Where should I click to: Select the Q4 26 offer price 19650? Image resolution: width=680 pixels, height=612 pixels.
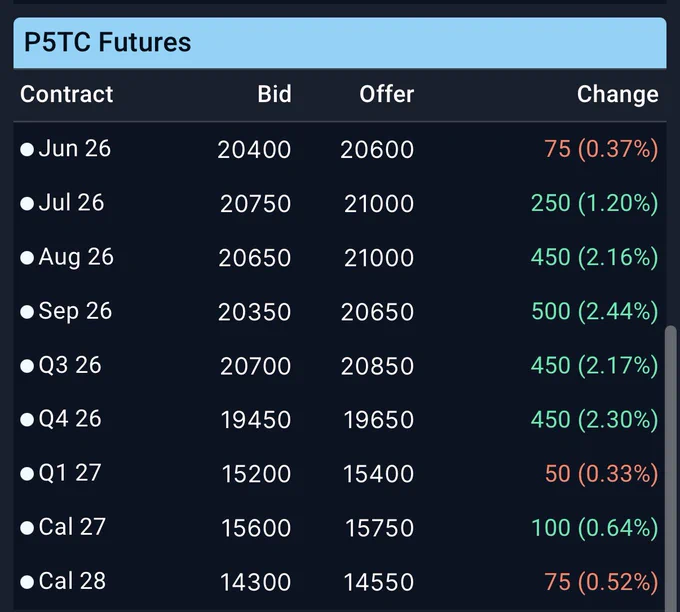click(x=379, y=420)
